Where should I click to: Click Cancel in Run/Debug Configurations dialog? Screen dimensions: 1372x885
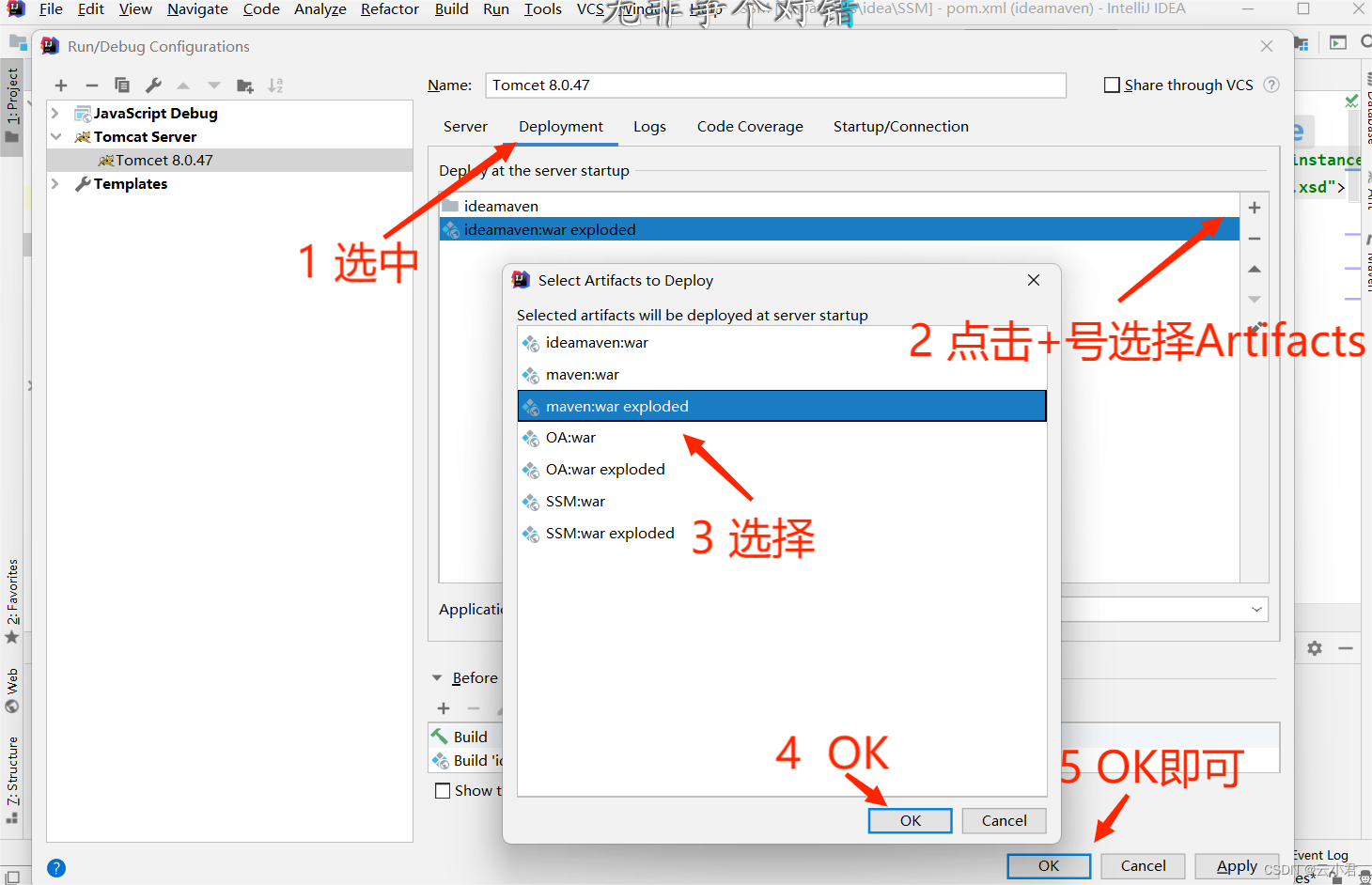(x=1143, y=866)
